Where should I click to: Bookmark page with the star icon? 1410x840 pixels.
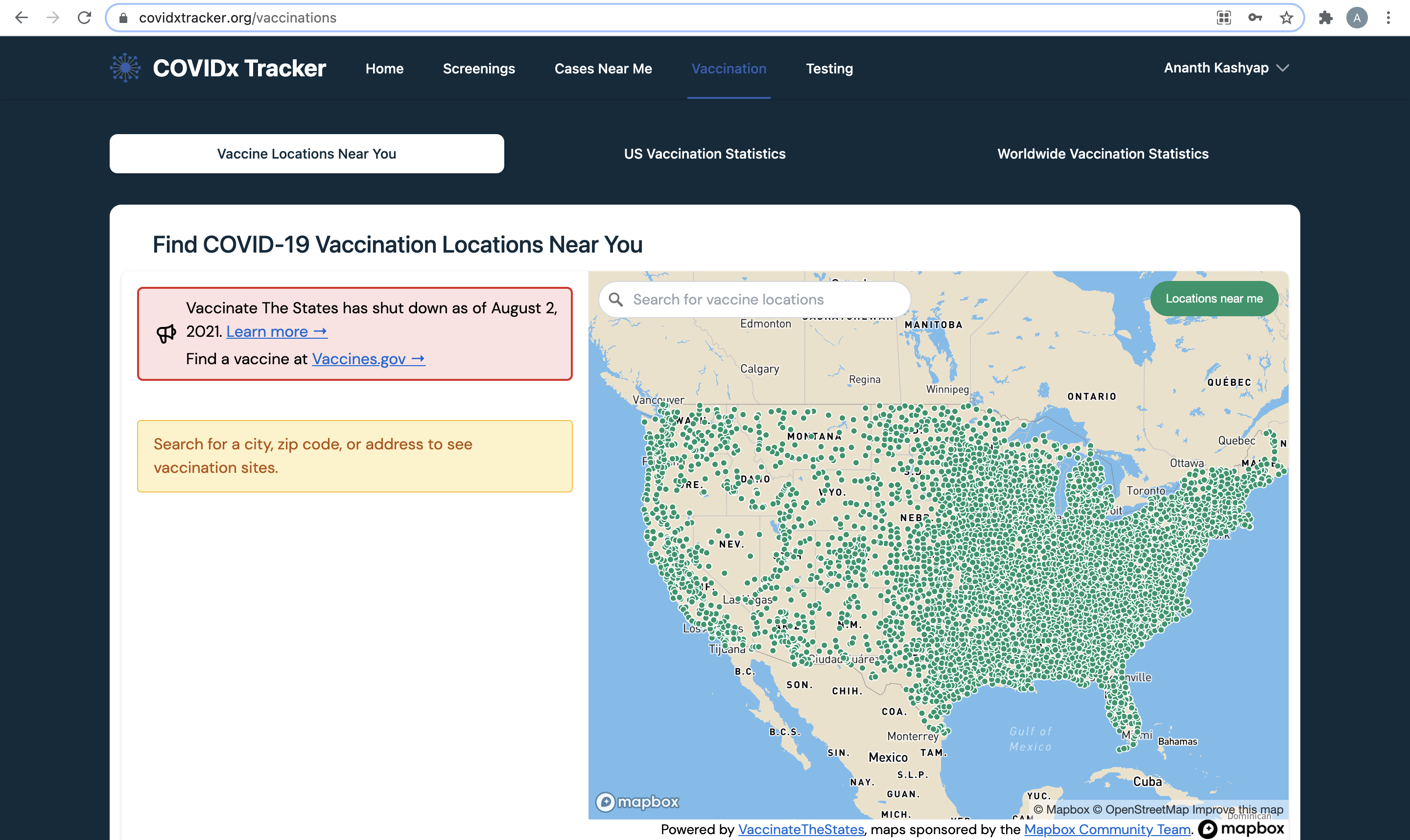[1286, 18]
